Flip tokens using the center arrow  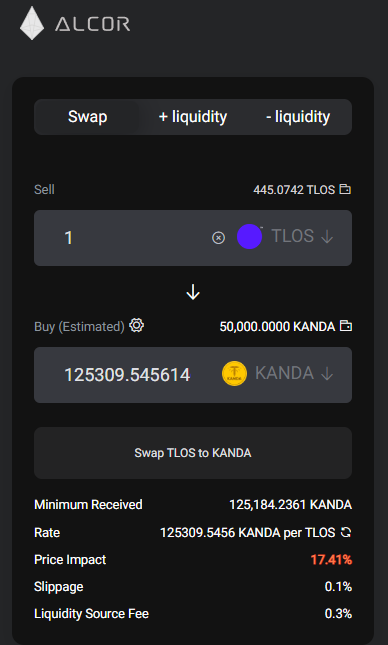[193, 292]
